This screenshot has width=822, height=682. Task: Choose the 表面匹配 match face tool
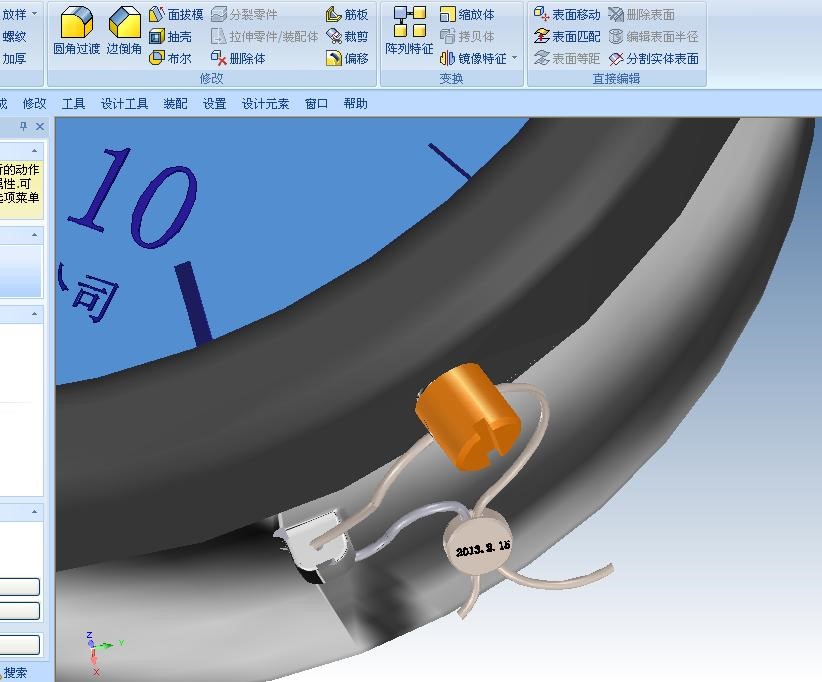point(567,37)
